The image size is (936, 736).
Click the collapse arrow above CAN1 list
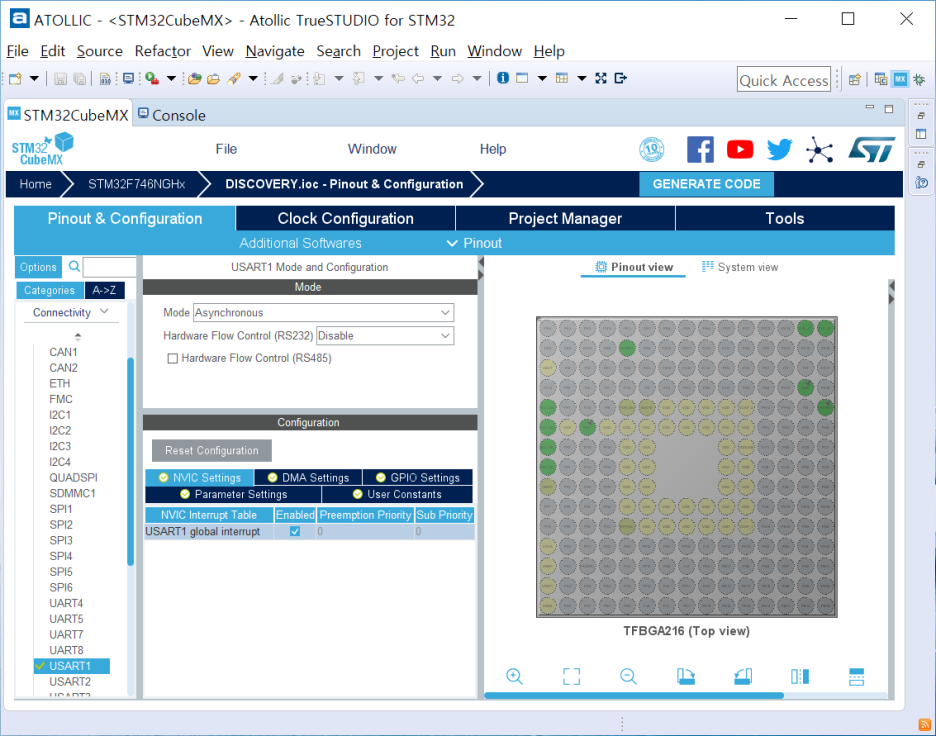pos(78,336)
